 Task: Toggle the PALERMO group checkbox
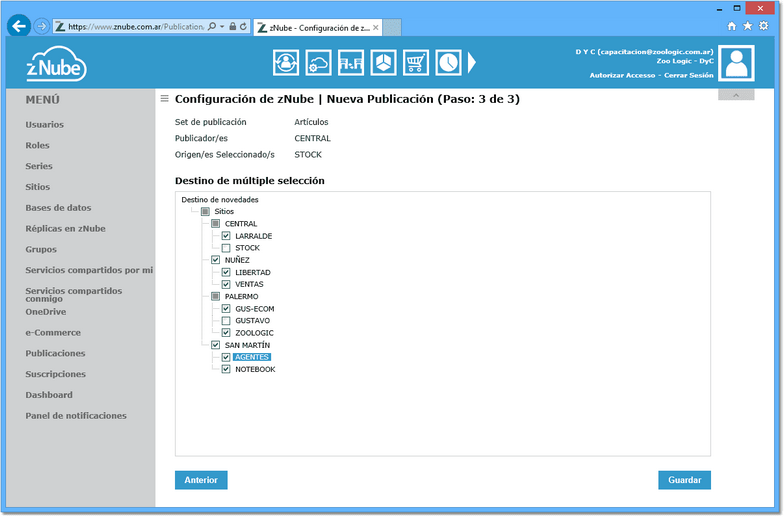point(216,296)
